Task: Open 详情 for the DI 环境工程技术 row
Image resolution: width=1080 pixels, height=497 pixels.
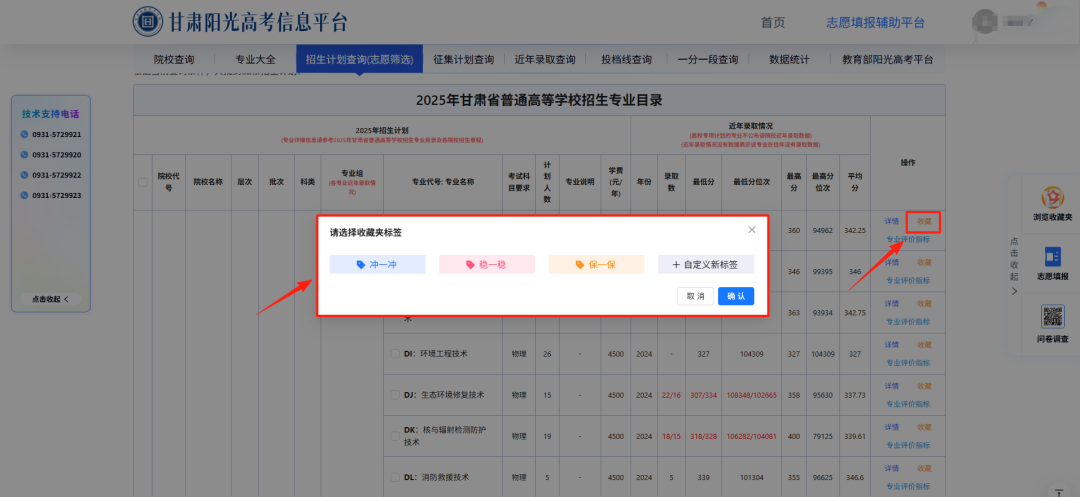Action: tap(891, 345)
